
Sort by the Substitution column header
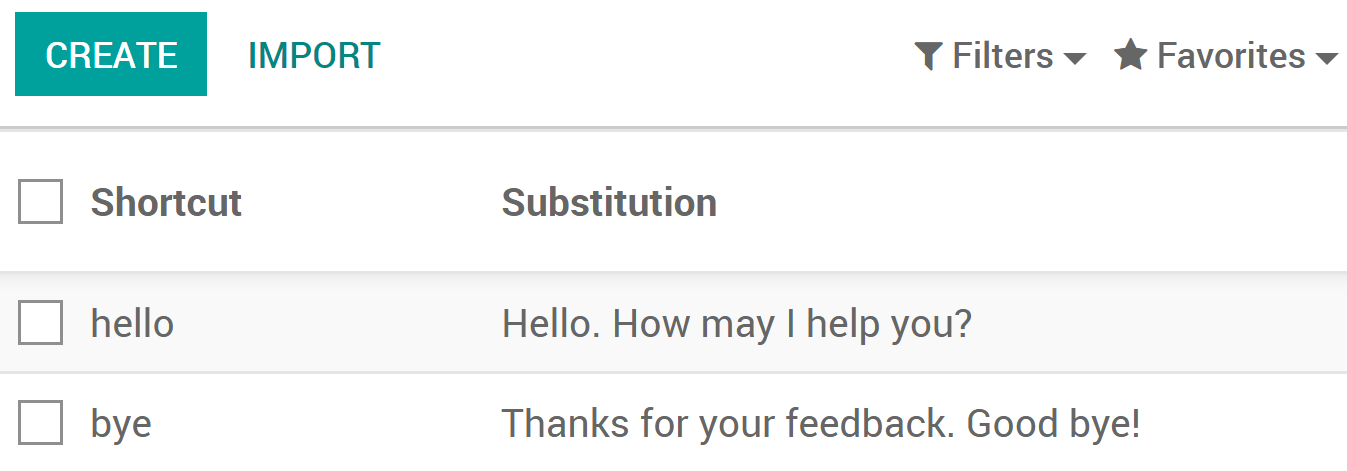point(609,203)
